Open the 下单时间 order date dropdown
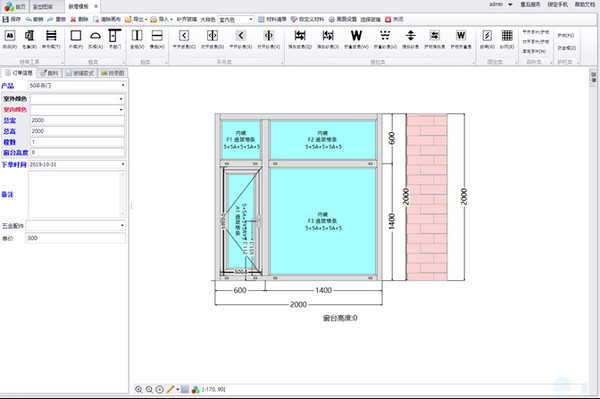The height and width of the screenshot is (399, 600). coord(77,164)
